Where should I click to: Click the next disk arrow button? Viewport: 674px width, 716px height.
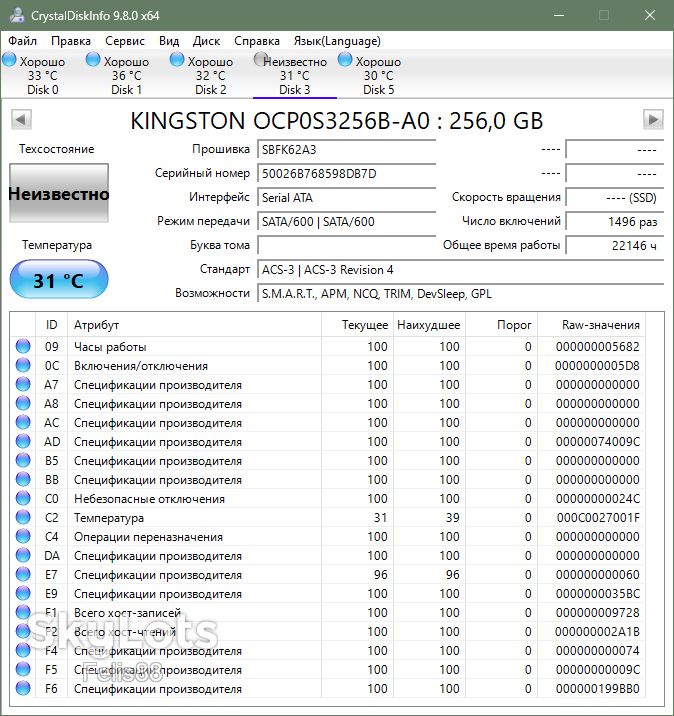pyautogui.click(x=653, y=120)
